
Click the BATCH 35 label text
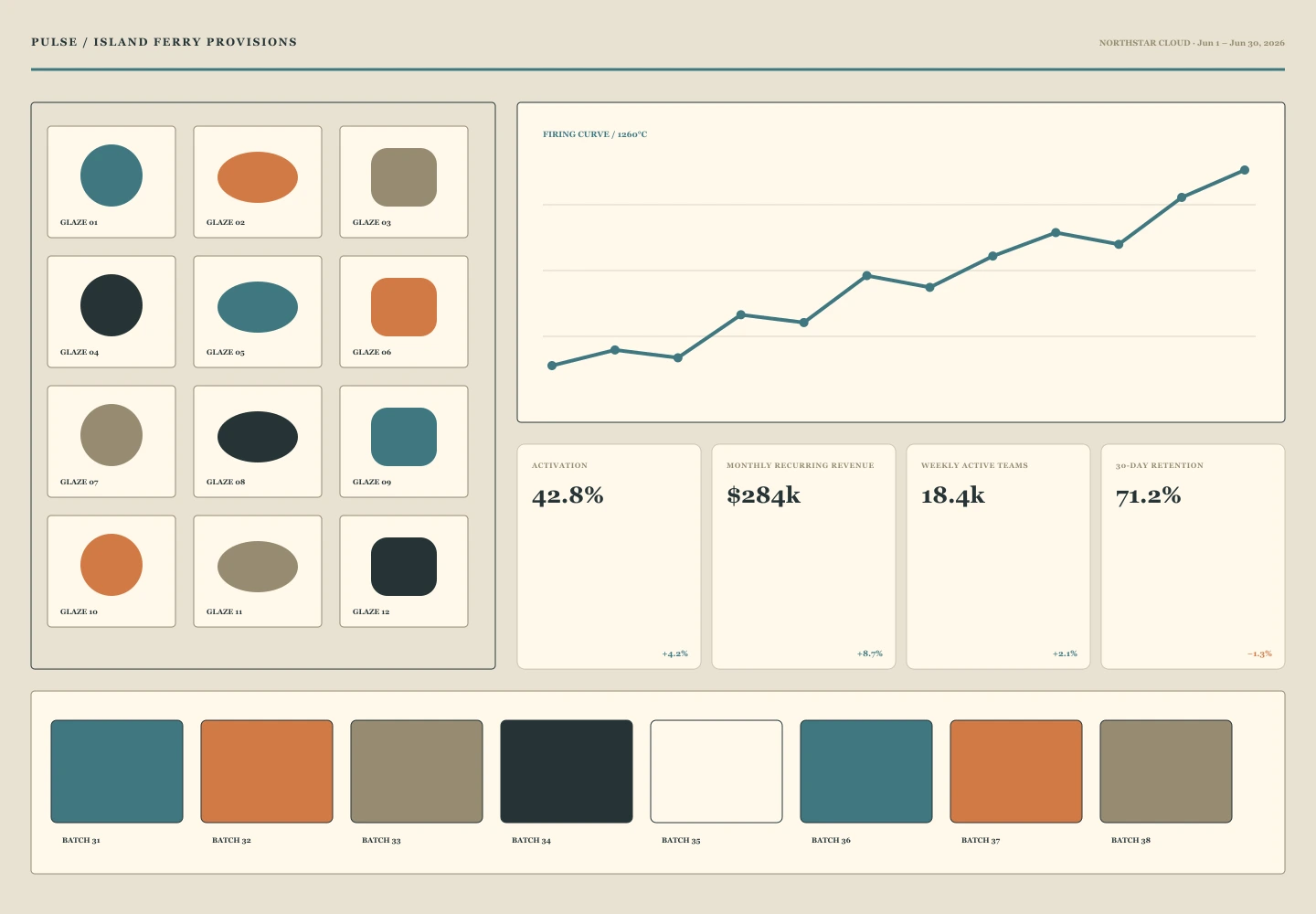click(681, 840)
